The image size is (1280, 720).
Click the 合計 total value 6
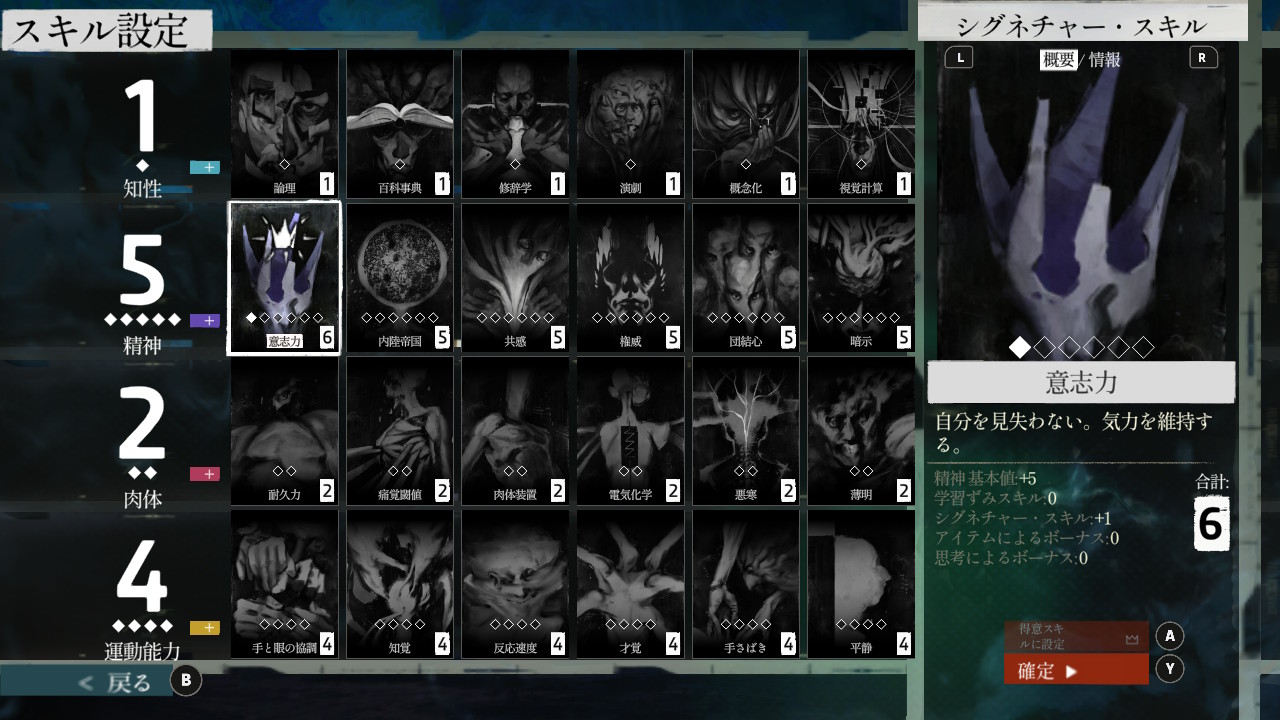click(1211, 524)
